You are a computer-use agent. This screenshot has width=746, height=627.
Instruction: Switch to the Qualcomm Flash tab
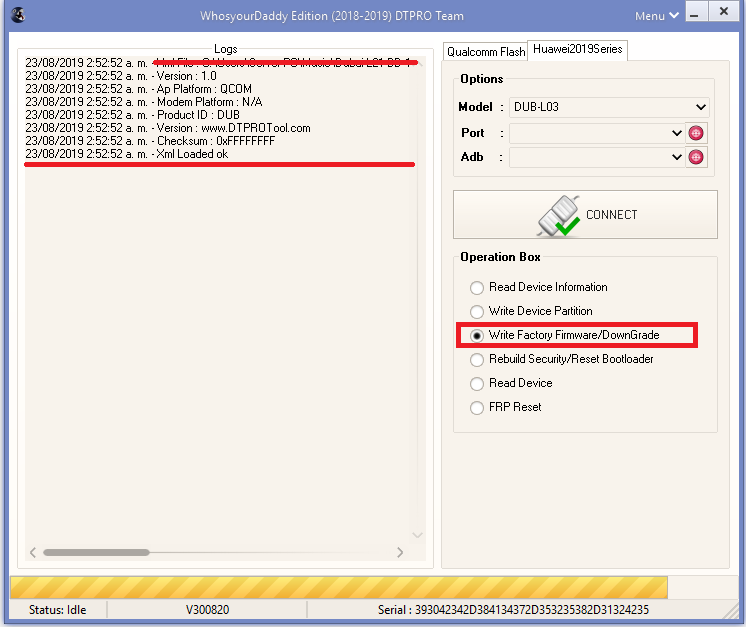pyautogui.click(x=486, y=51)
